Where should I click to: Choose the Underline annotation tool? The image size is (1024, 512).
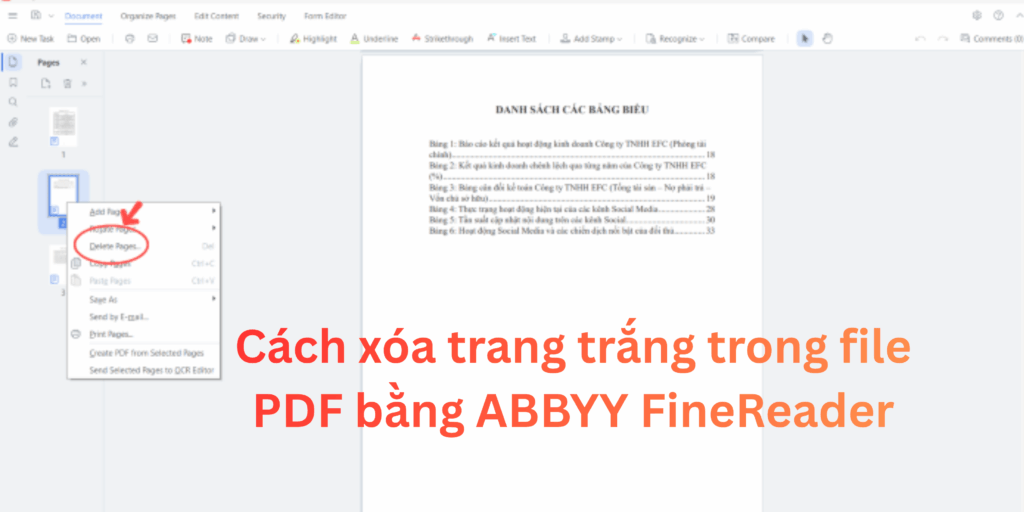[x=374, y=39]
